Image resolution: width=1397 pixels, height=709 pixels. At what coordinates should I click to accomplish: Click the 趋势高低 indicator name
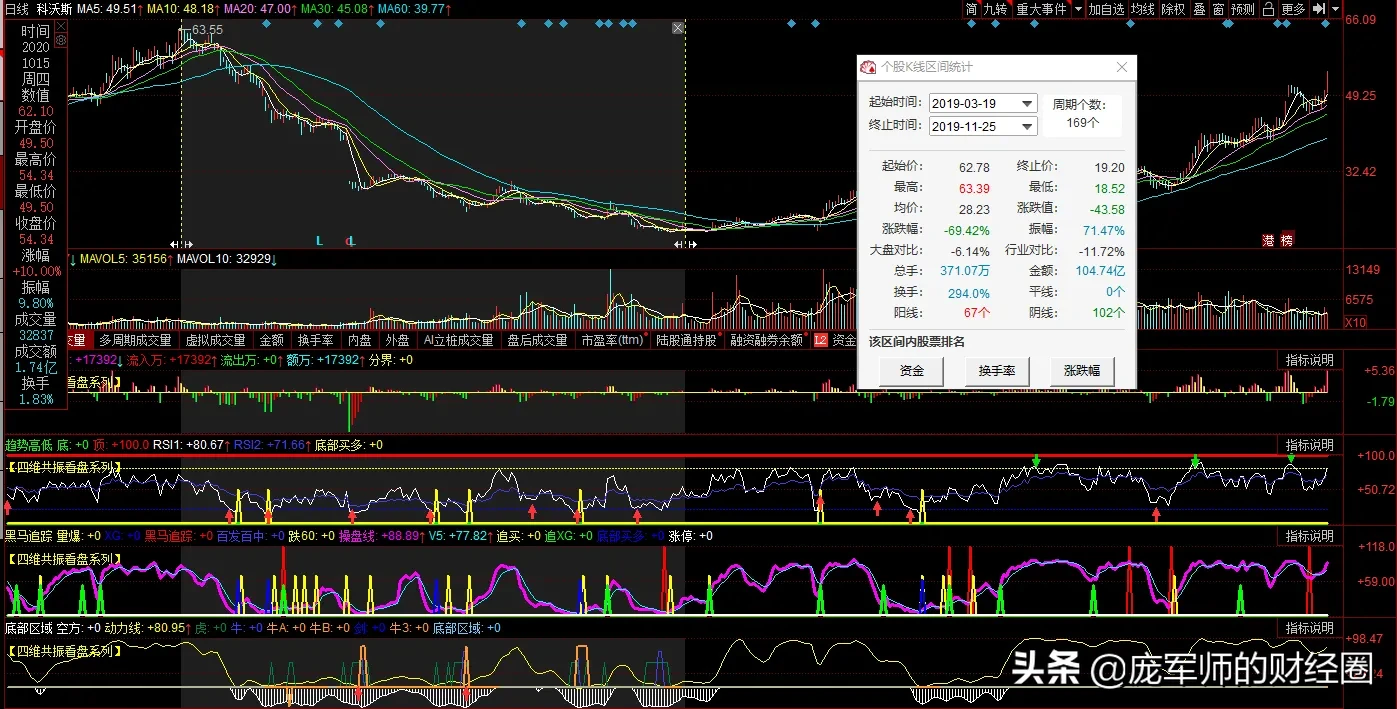pyautogui.click(x=29, y=445)
